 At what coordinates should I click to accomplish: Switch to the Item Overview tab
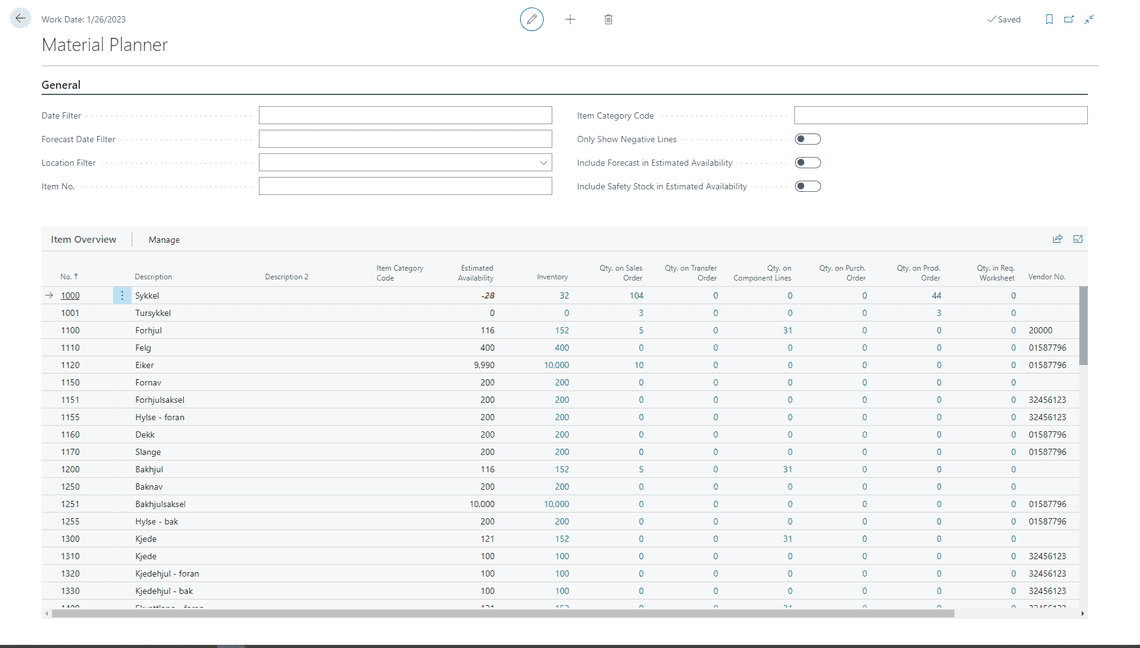pyautogui.click(x=84, y=240)
